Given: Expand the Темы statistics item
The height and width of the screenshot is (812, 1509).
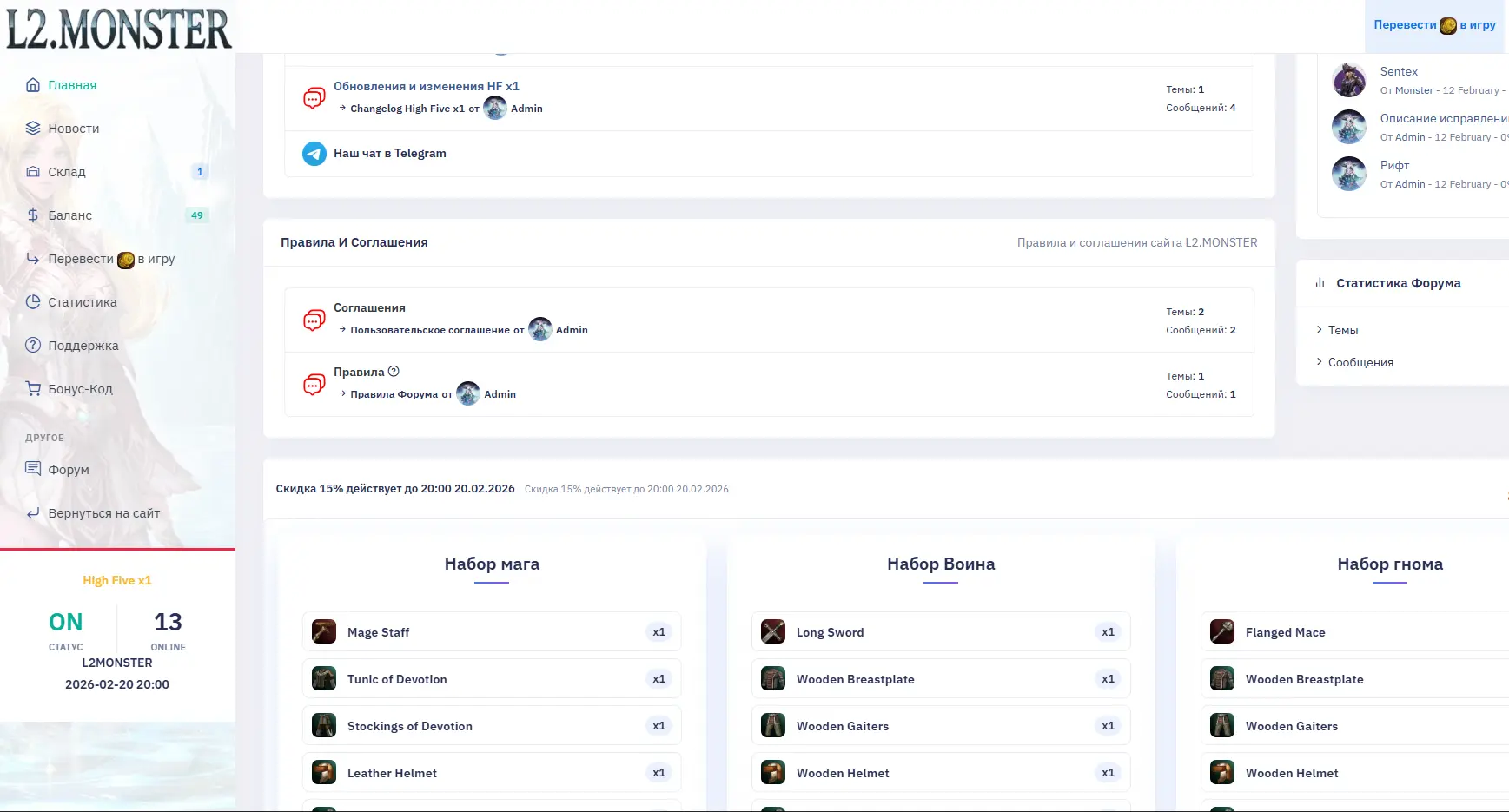Looking at the screenshot, I should pyautogui.click(x=1342, y=330).
